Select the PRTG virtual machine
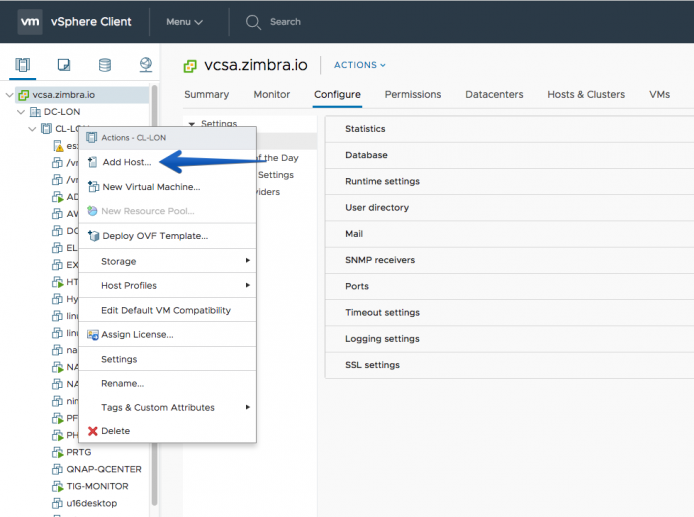This screenshot has height=517, width=694. (x=79, y=452)
